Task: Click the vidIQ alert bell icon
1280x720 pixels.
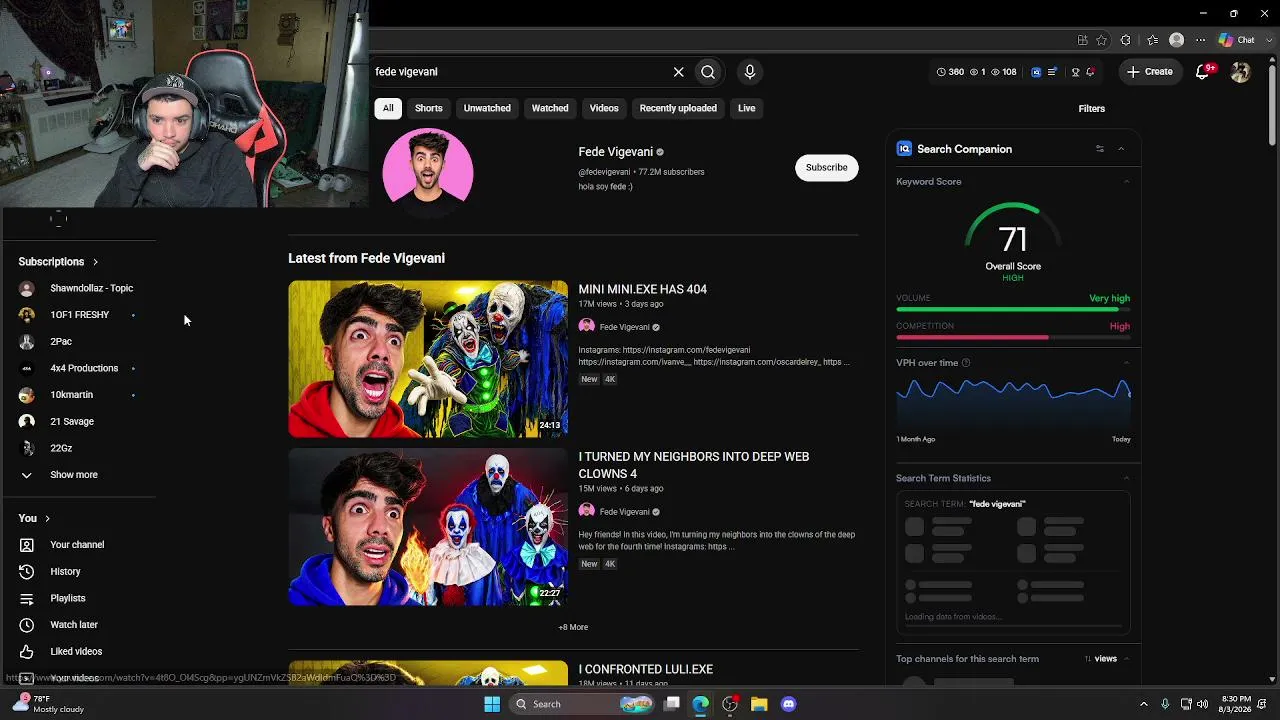Action: (1090, 72)
